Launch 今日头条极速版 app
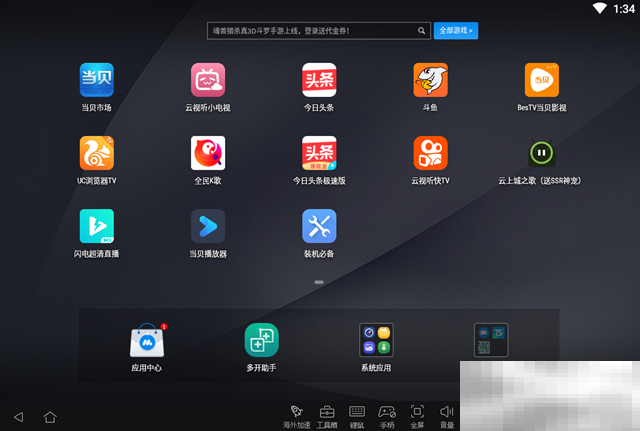Viewport: 640px width, 431px height. click(x=319, y=153)
